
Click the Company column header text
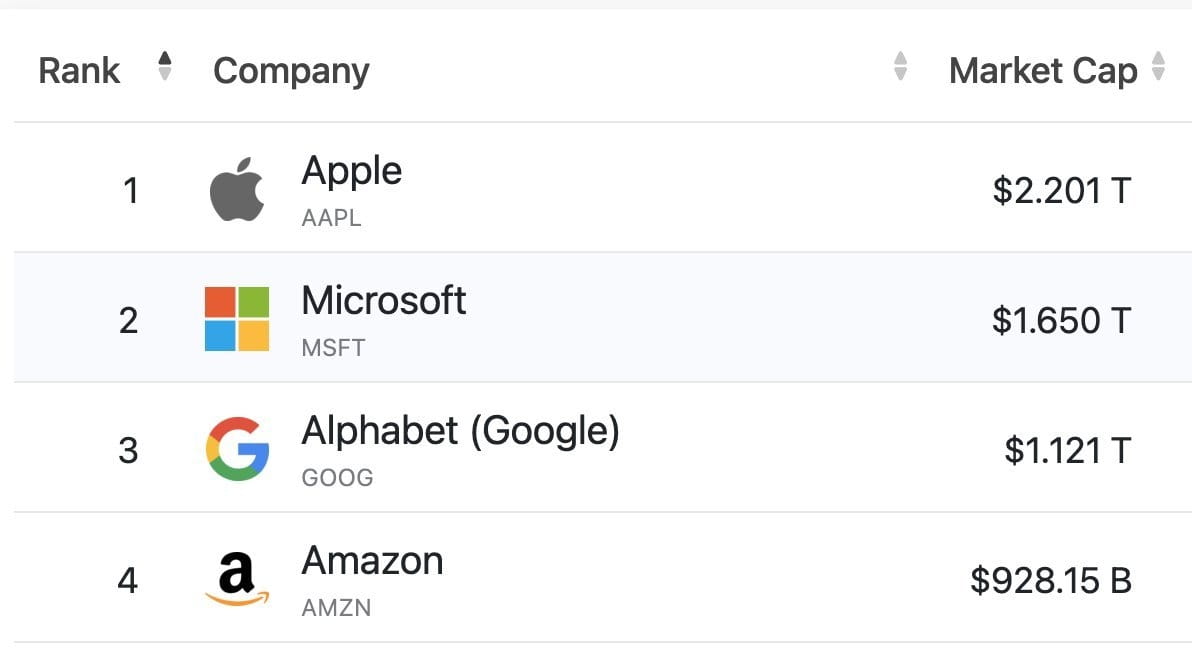tap(291, 71)
